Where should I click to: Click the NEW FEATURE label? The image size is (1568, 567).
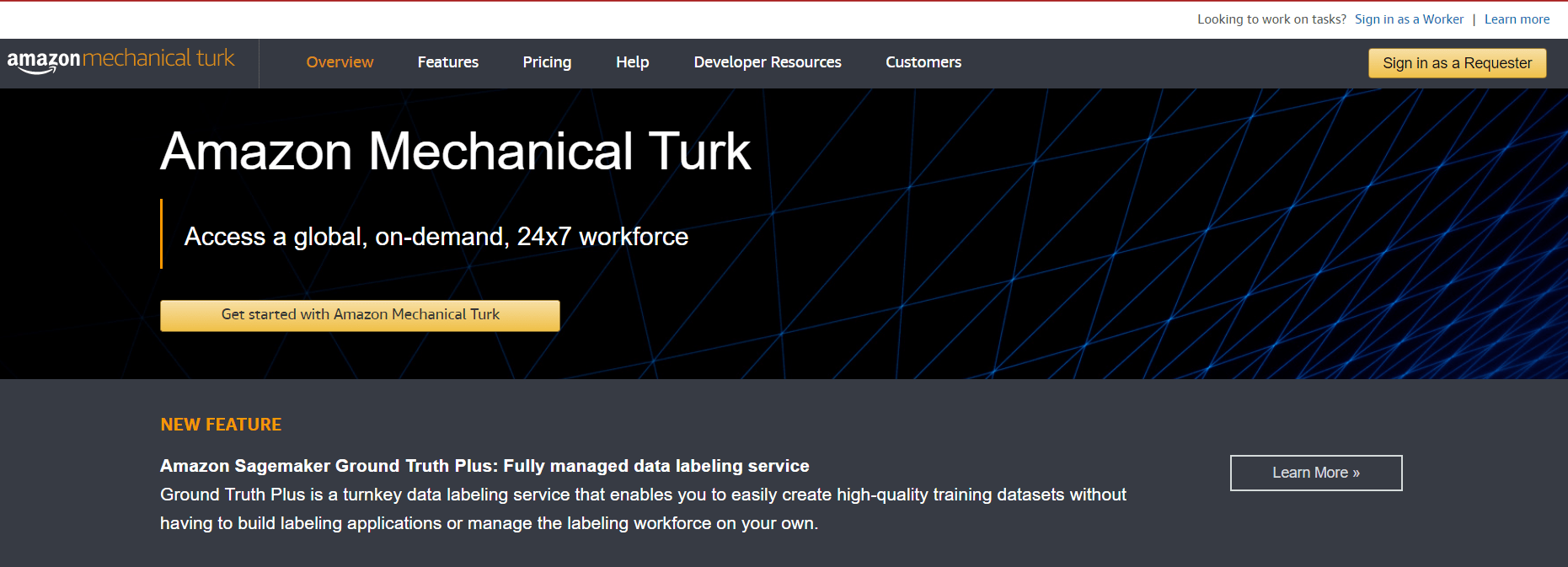click(221, 425)
